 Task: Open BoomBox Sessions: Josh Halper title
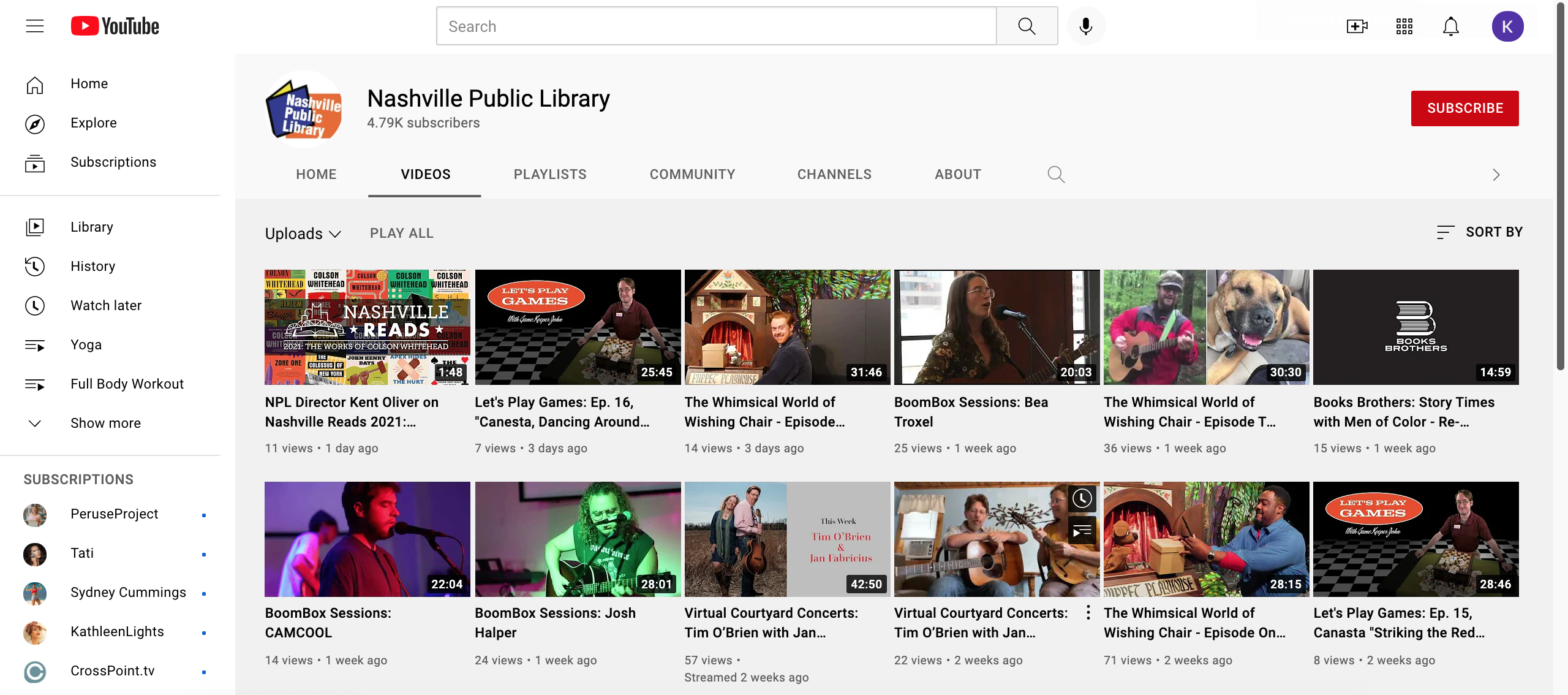tap(555, 623)
